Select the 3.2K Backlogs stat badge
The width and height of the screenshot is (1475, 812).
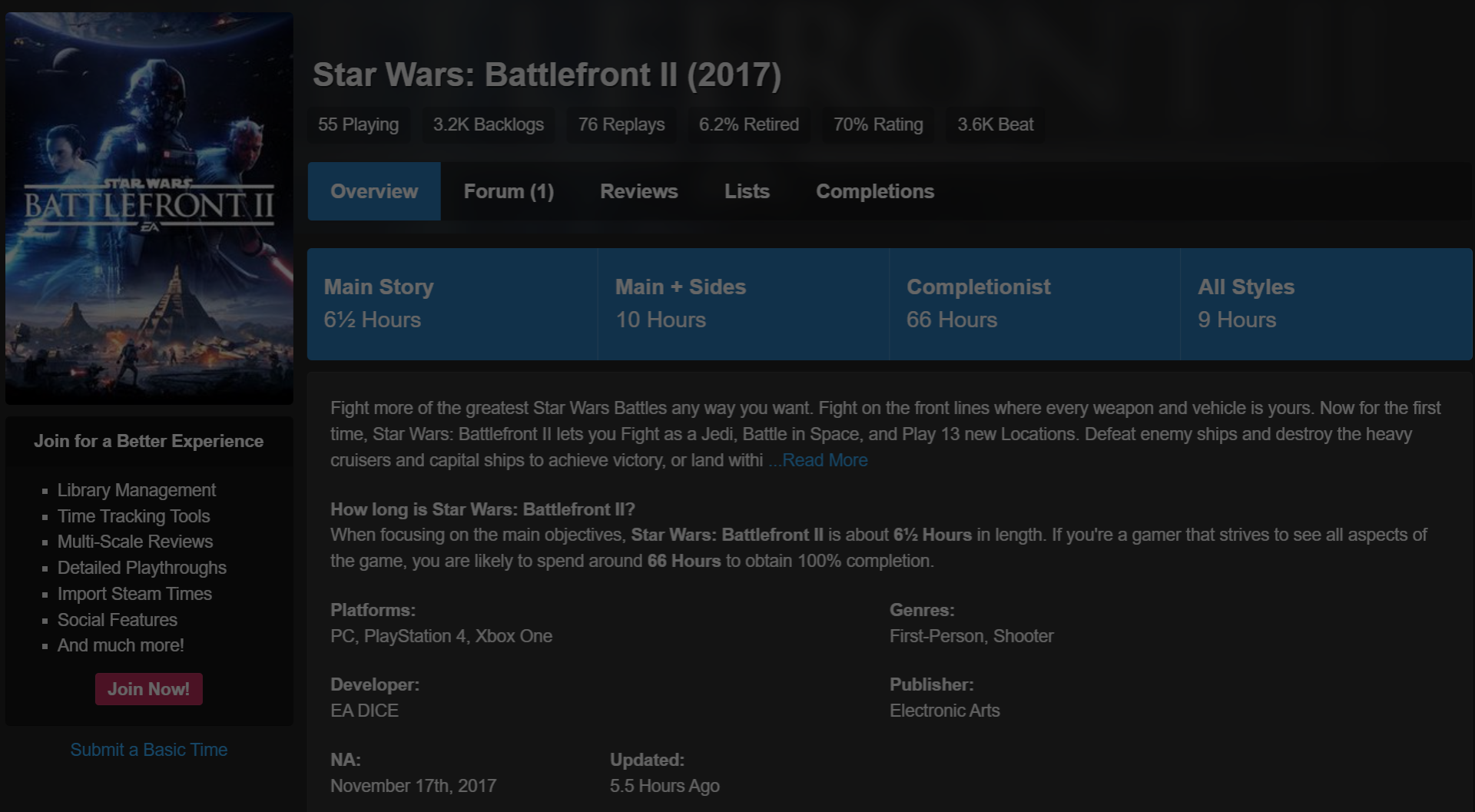click(x=489, y=124)
